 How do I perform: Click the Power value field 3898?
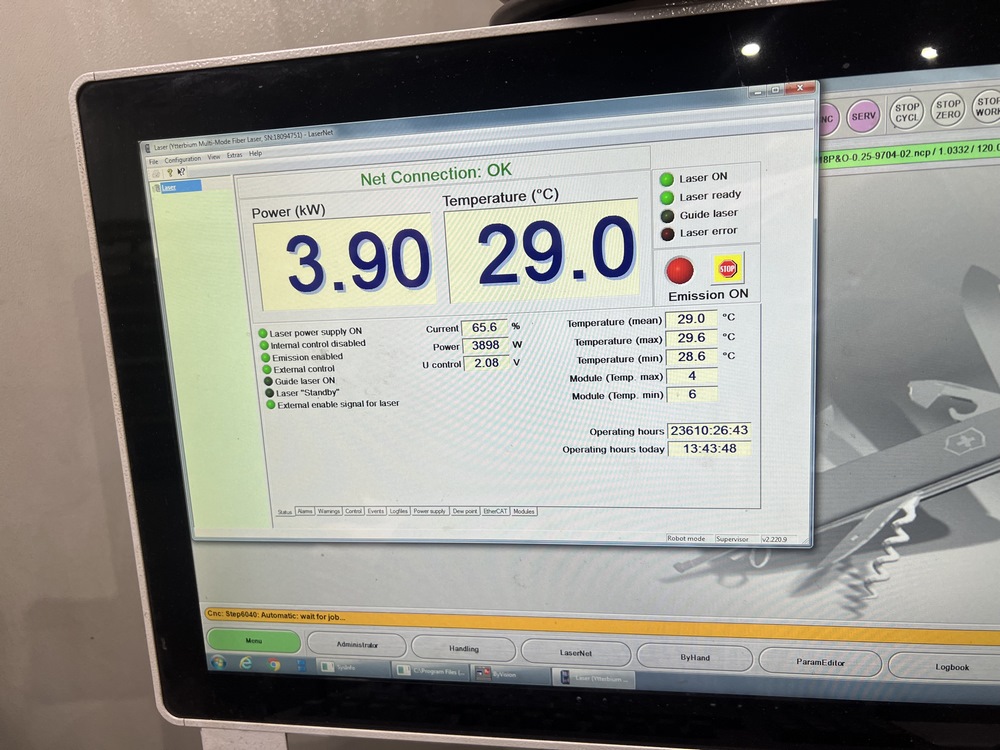point(485,346)
